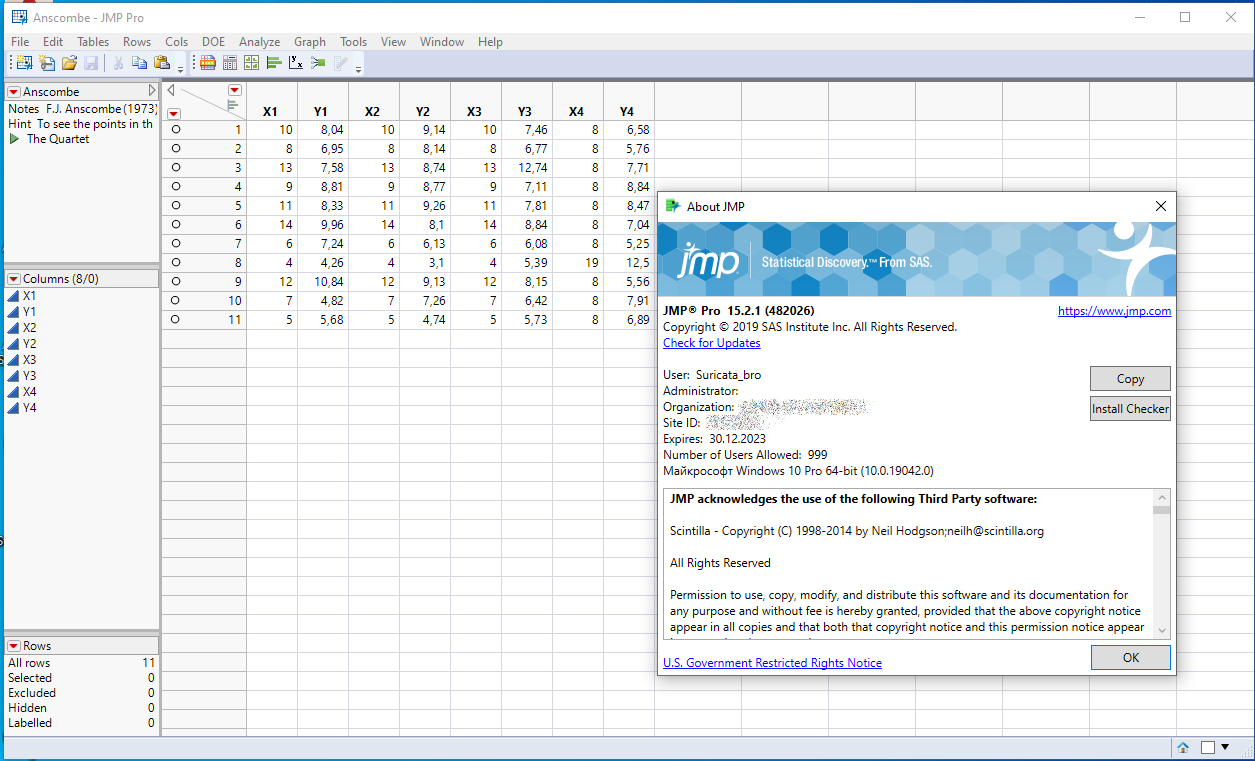Click OK in the About JMP dialog
This screenshot has height=761, width=1255.
click(1130, 657)
